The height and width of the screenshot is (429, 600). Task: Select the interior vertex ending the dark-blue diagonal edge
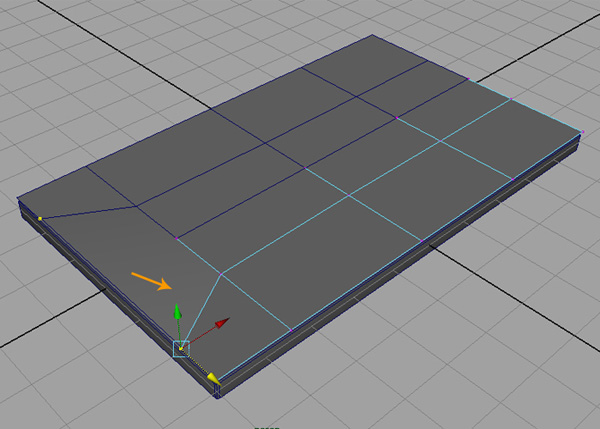point(135,207)
